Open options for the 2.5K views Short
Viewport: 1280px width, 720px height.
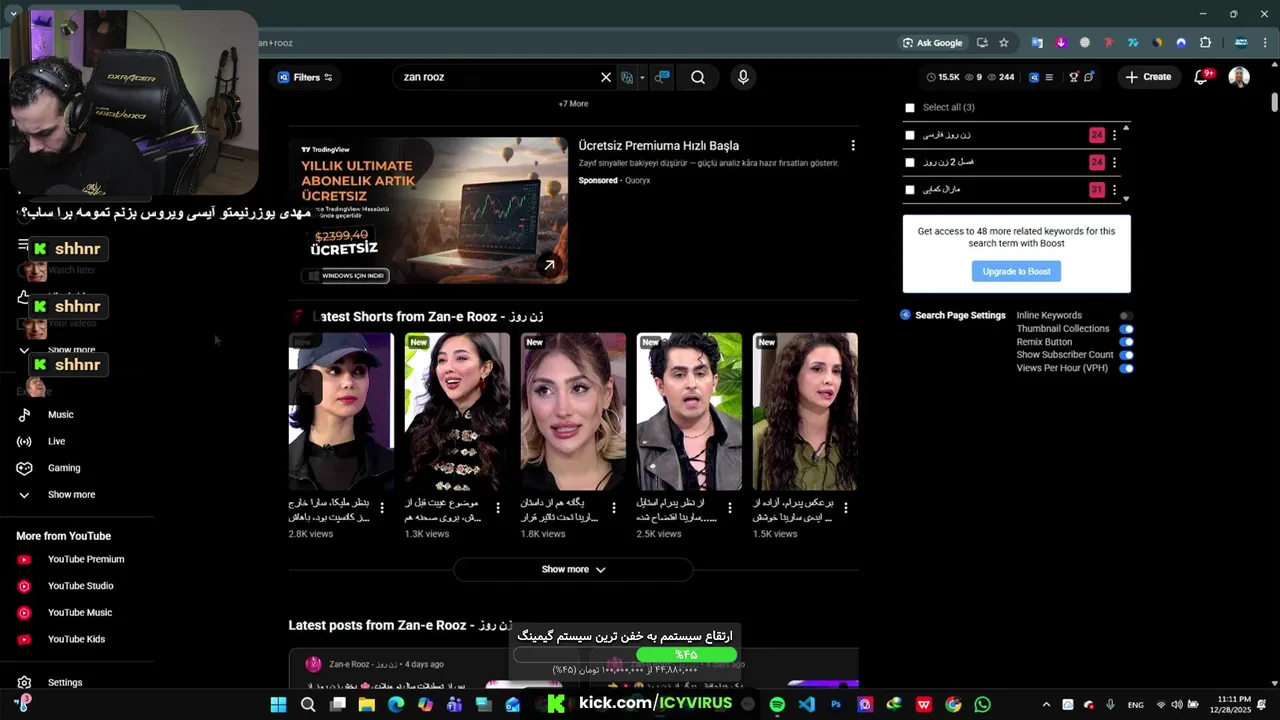point(730,508)
